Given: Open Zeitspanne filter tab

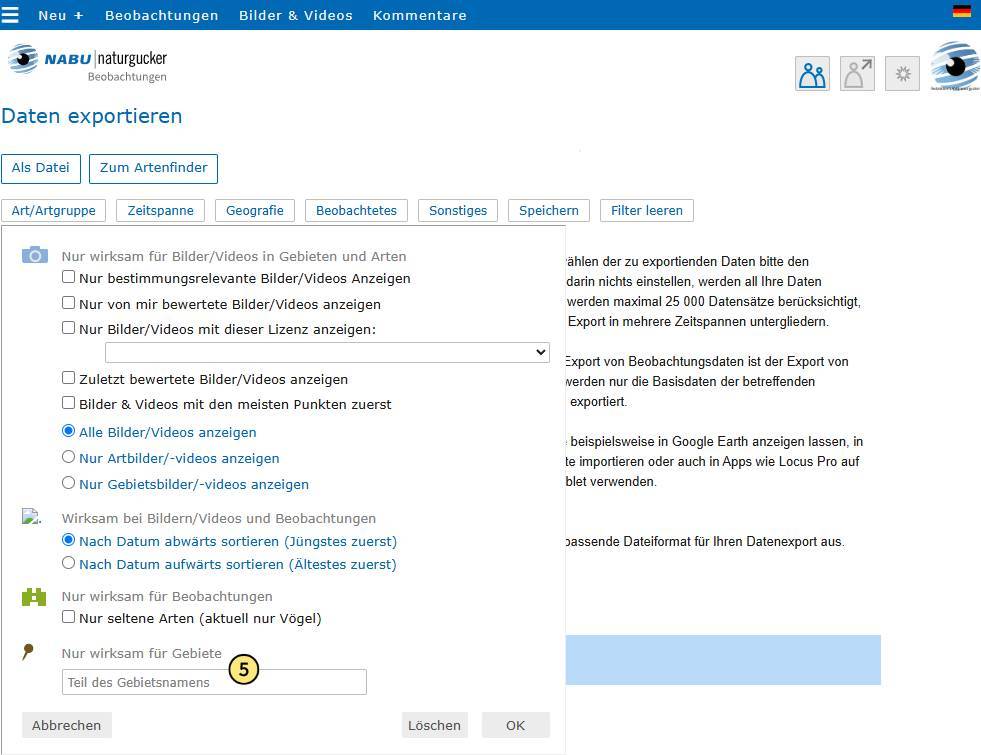Looking at the screenshot, I should point(161,210).
